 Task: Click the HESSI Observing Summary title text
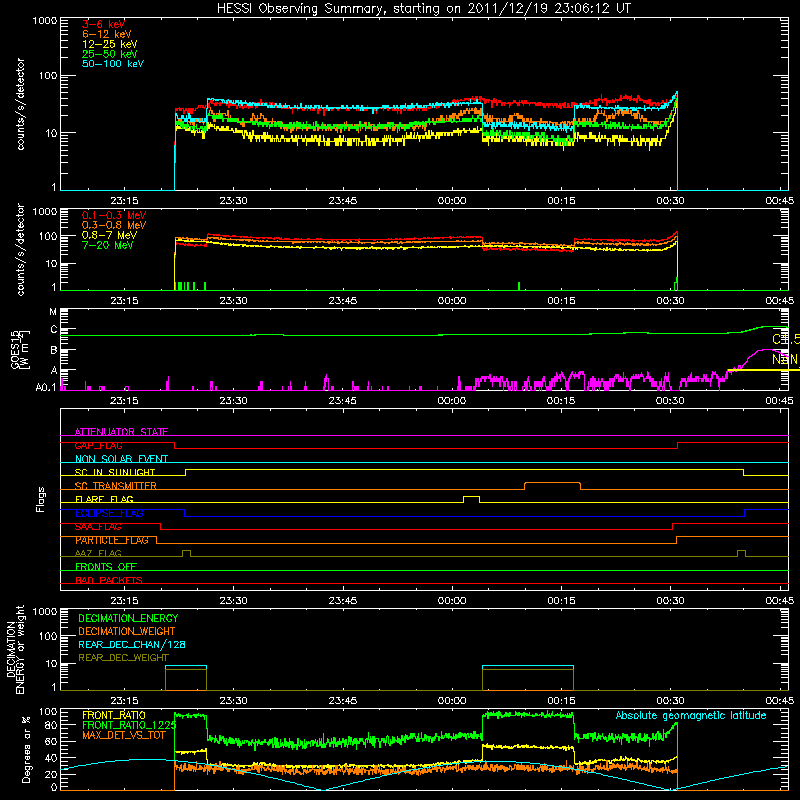(x=423, y=9)
